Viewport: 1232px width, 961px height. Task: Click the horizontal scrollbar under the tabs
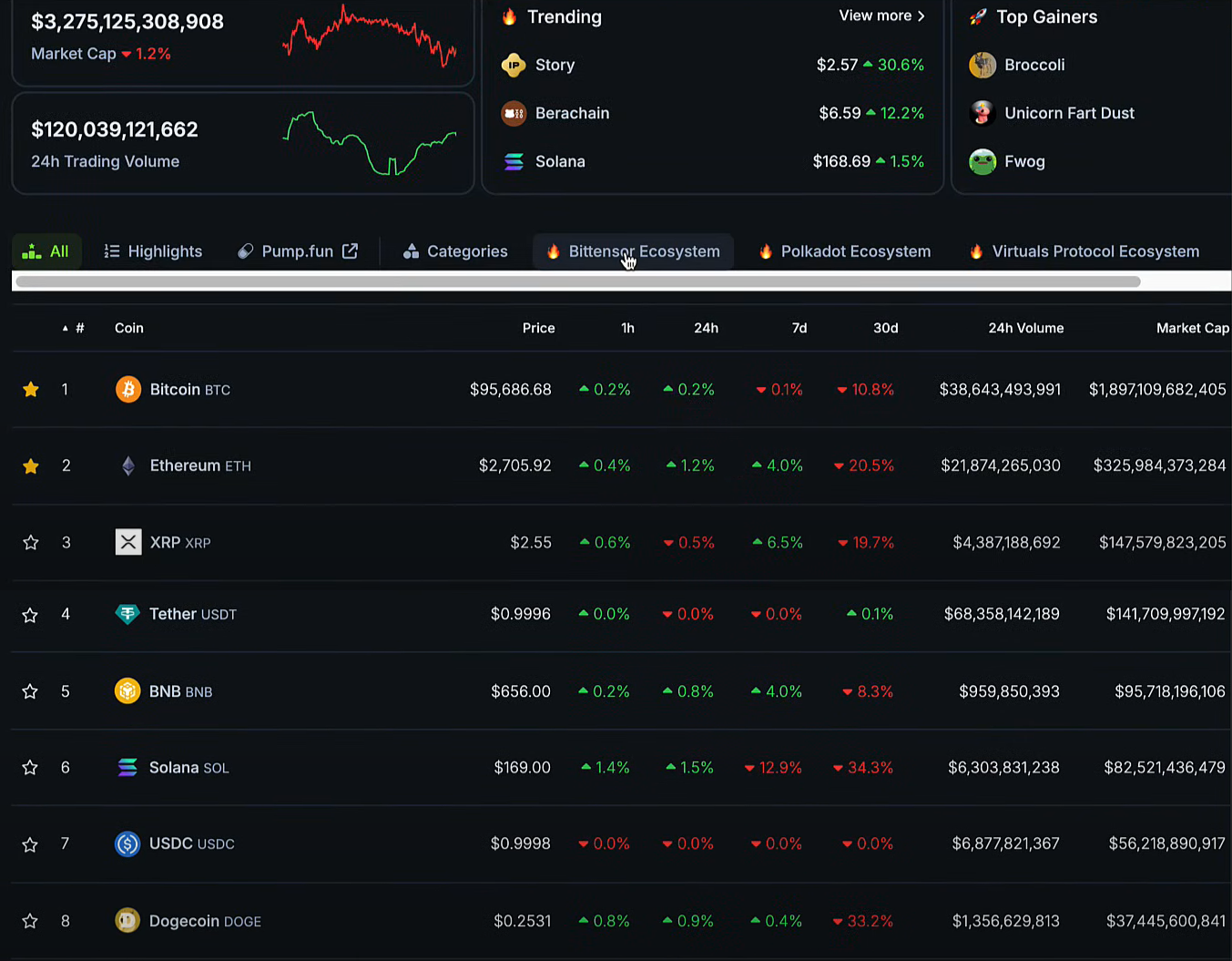pos(578,281)
